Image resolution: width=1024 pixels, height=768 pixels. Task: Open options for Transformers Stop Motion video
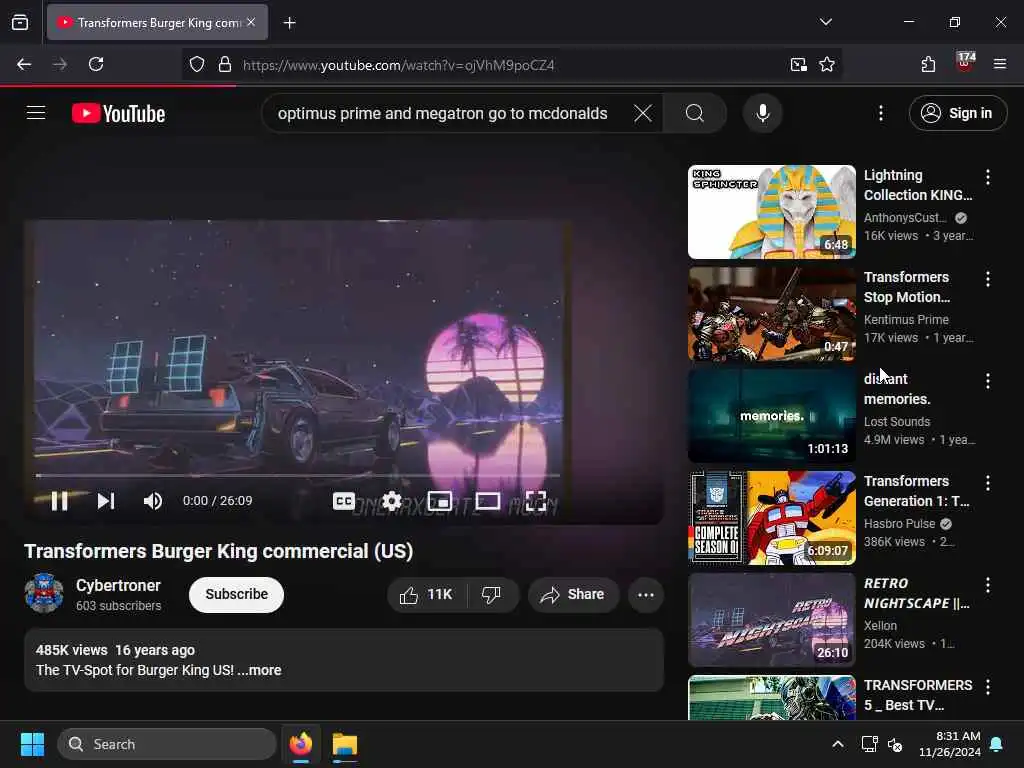(987, 279)
